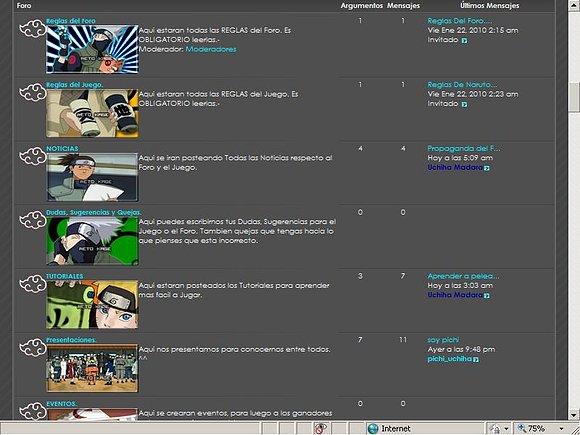The width and height of the screenshot is (580, 435).
Task: Click cloud icon beside Reglas del Foro
Action: pos(32,29)
